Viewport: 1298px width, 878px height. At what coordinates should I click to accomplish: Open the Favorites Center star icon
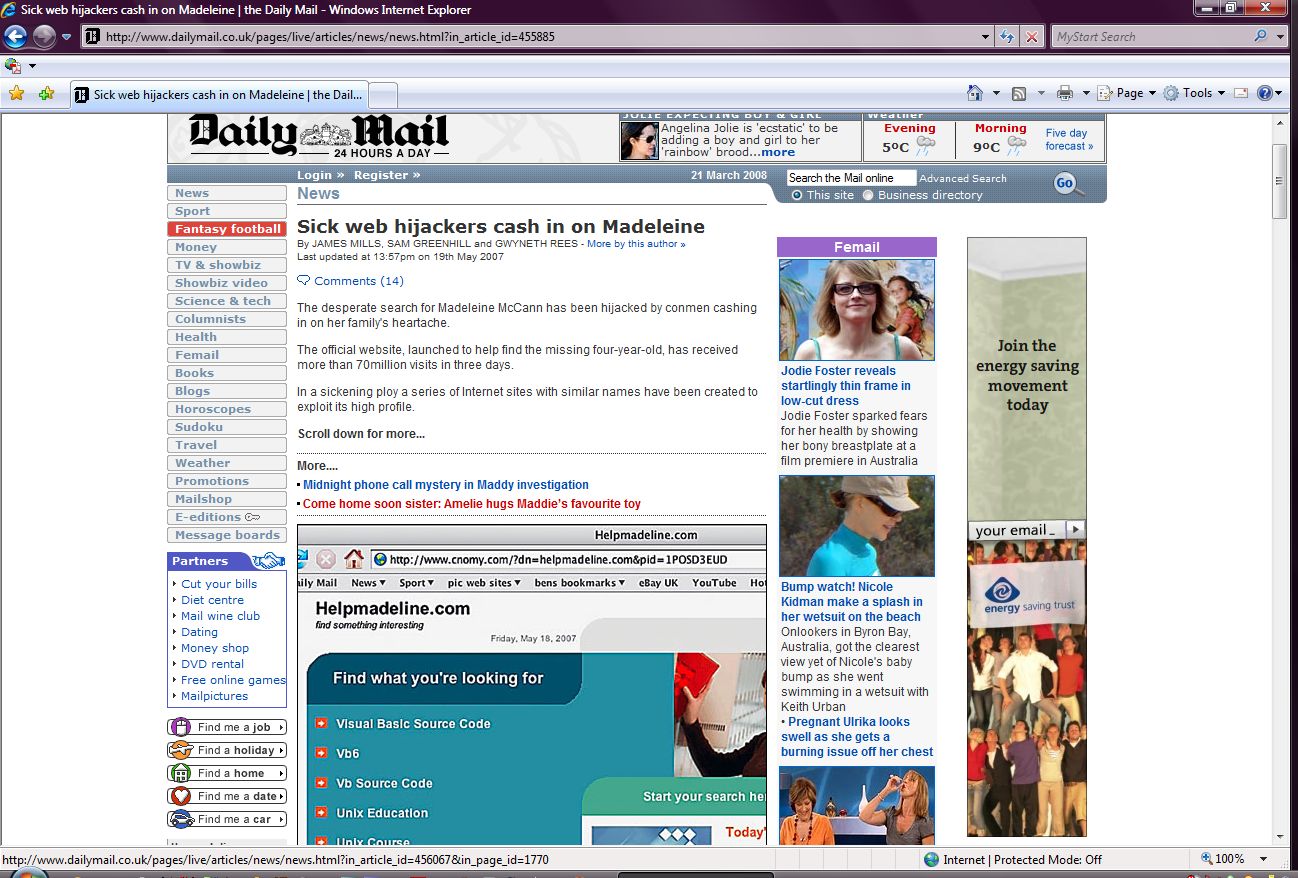coord(16,94)
